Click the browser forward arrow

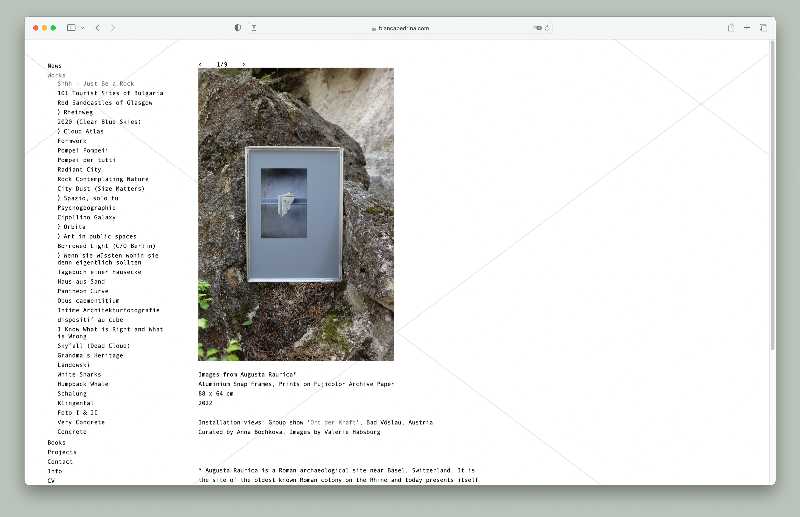(113, 28)
